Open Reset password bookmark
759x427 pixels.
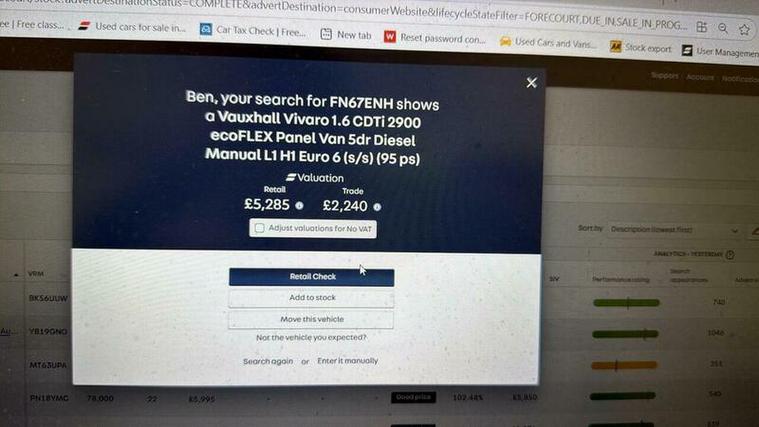435,38
